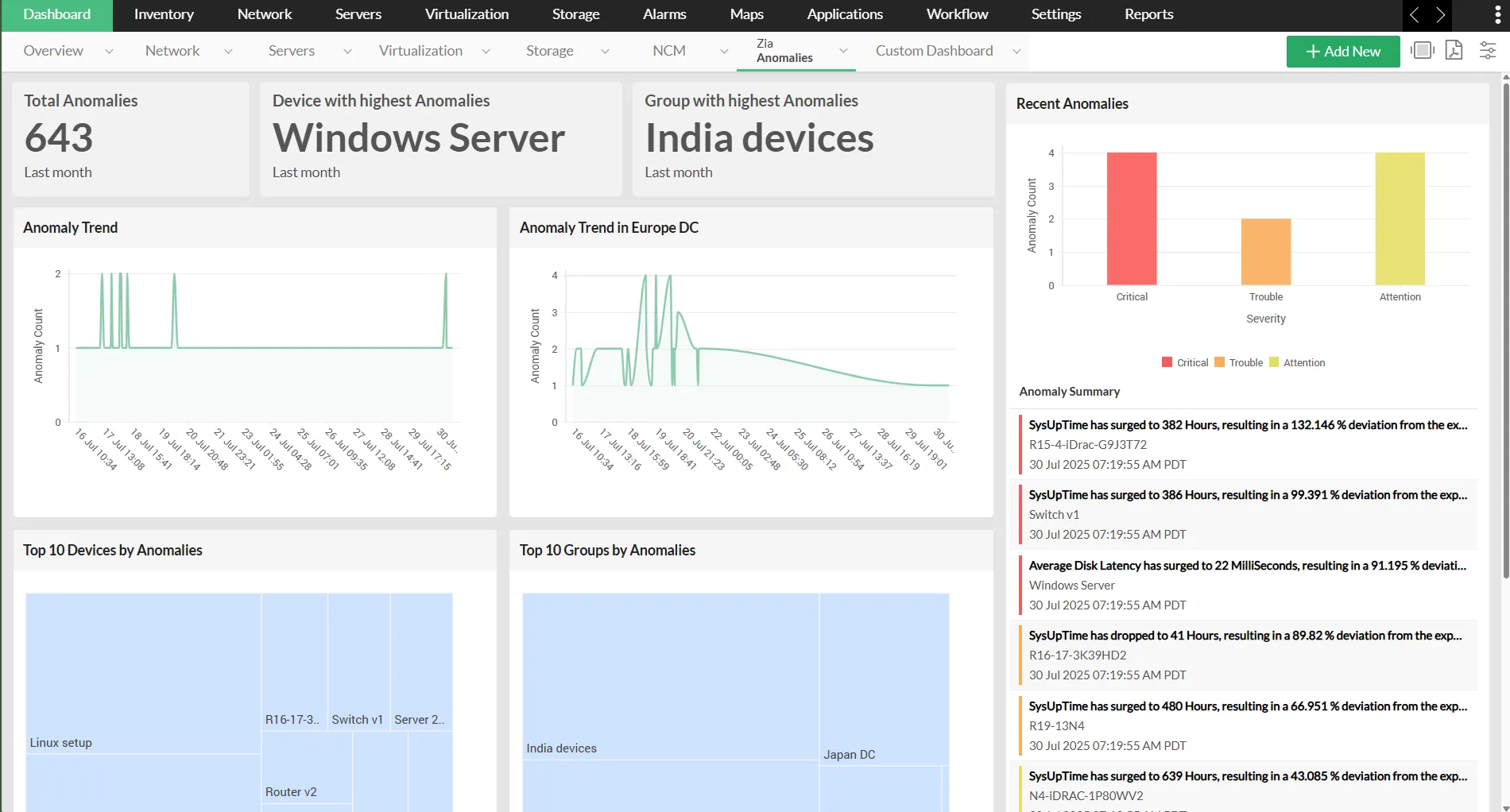This screenshot has width=1510, height=812.
Task: Switch to the Zia Anomalies tab
Action: (785, 50)
